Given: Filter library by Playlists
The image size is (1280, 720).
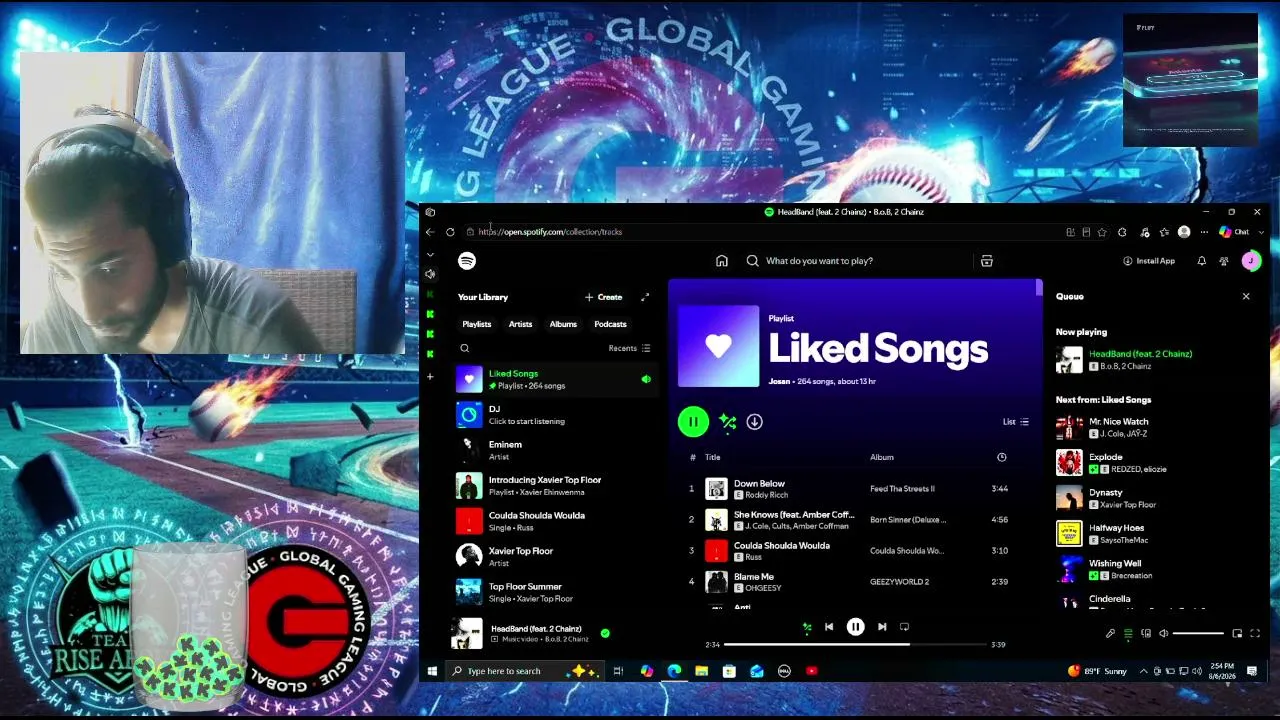Looking at the screenshot, I should pyautogui.click(x=477, y=324).
